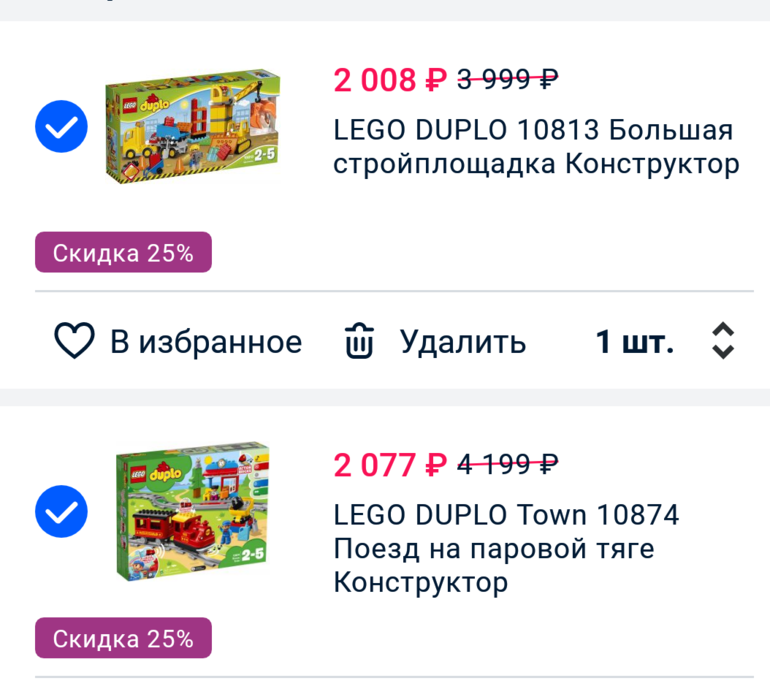Click the crossed-out 3 999 ₽ price
This screenshot has height=689, width=770.
pos(507,79)
